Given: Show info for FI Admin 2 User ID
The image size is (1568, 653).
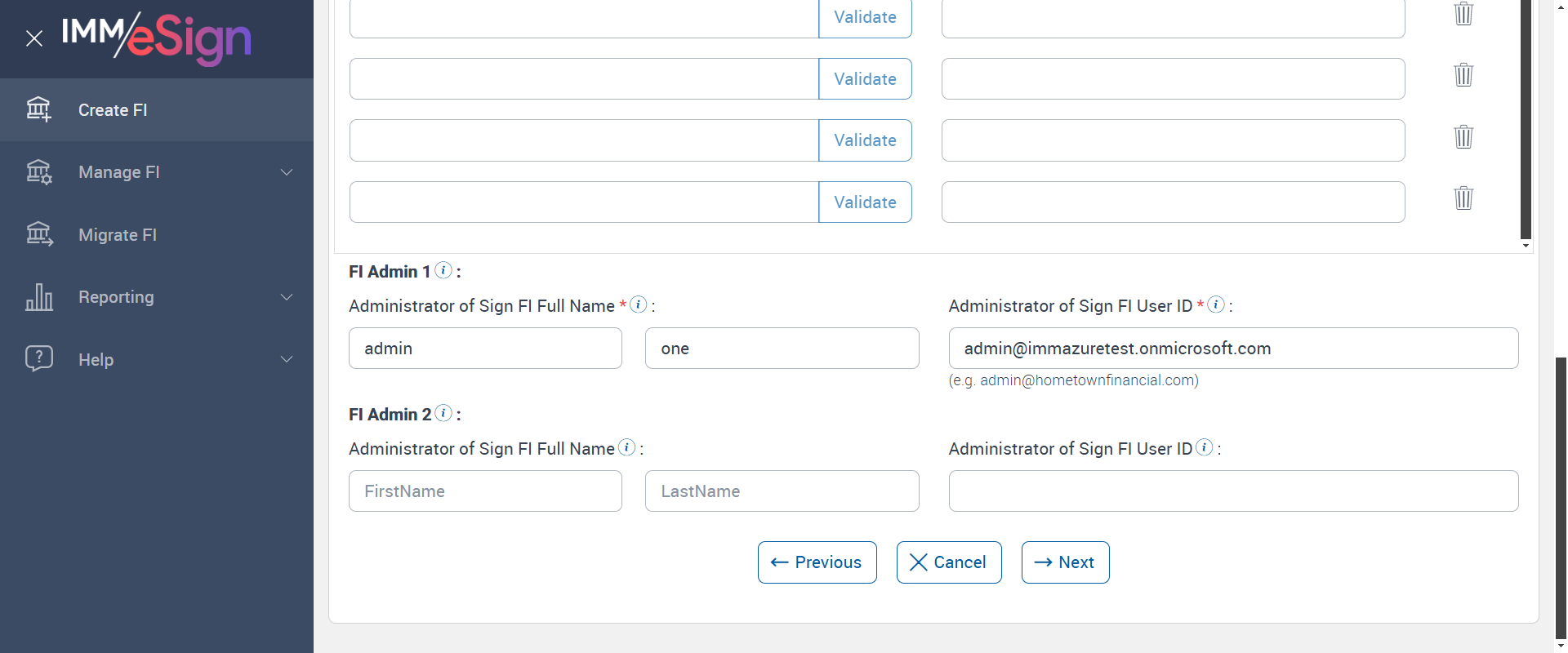Looking at the screenshot, I should pos(1205,447).
